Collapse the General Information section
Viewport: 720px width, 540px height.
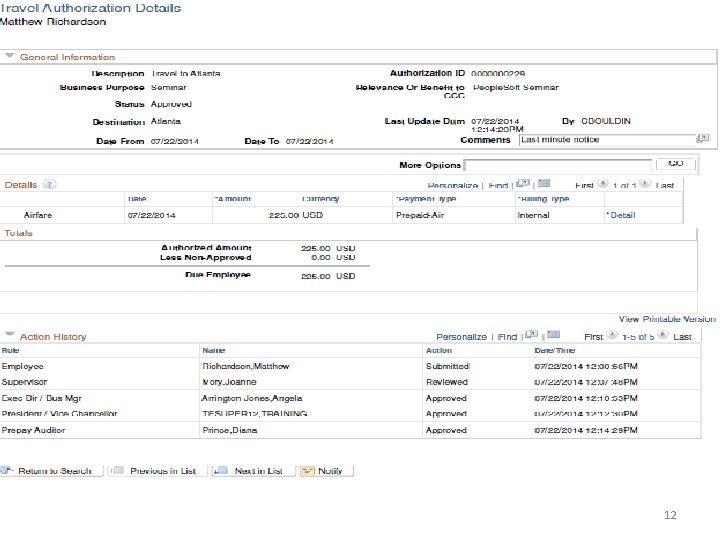pos(9,56)
